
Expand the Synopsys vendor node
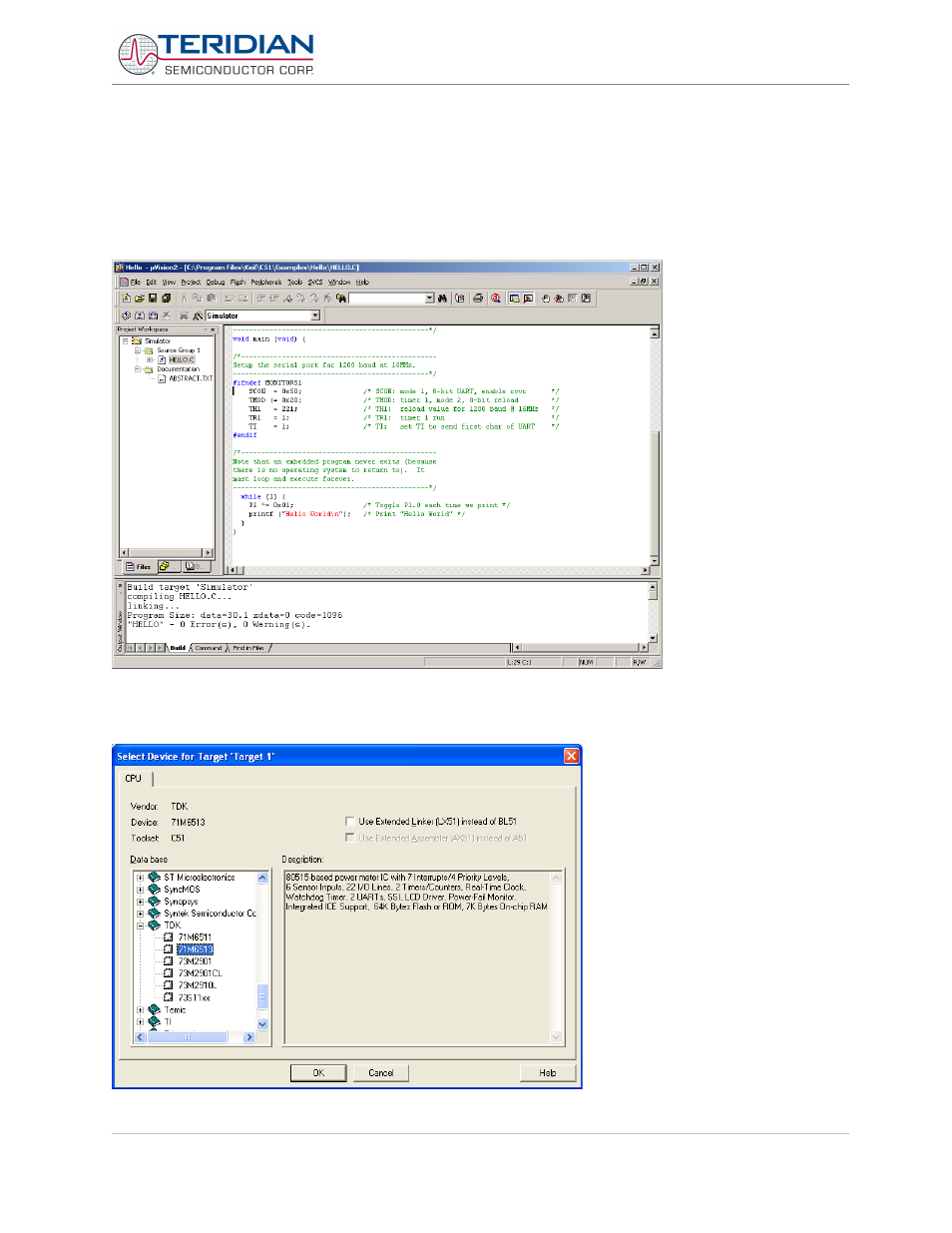[x=140, y=902]
